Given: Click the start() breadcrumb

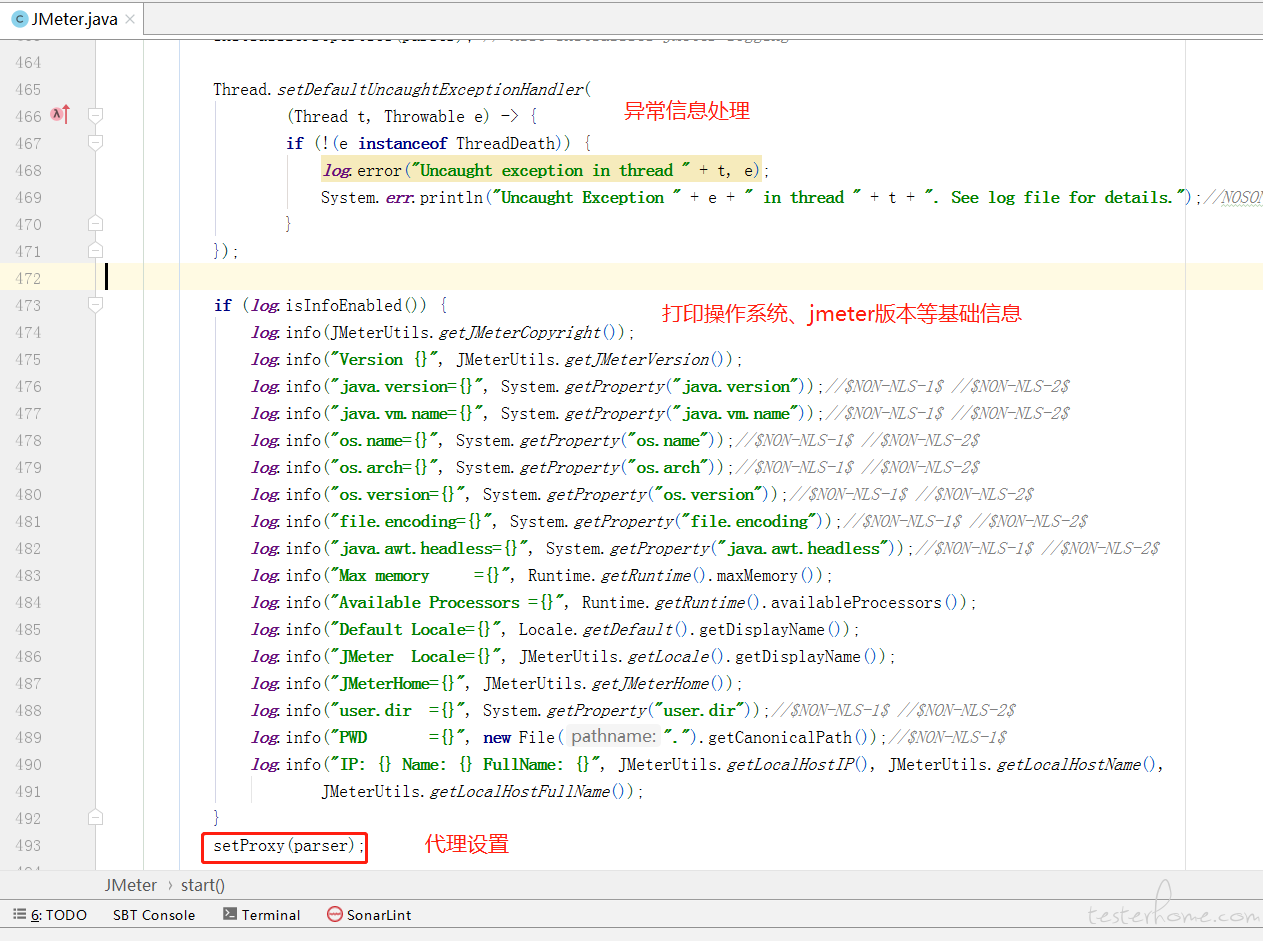Looking at the screenshot, I should pos(203,885).
